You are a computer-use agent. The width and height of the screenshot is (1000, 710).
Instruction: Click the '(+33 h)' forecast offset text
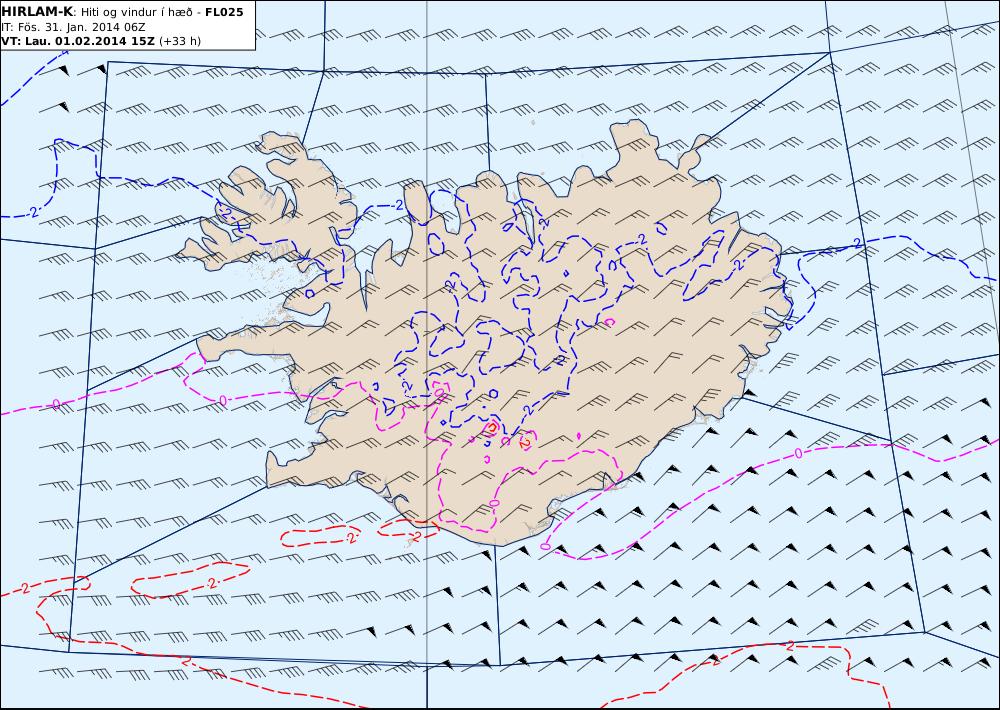pos(180,41)
